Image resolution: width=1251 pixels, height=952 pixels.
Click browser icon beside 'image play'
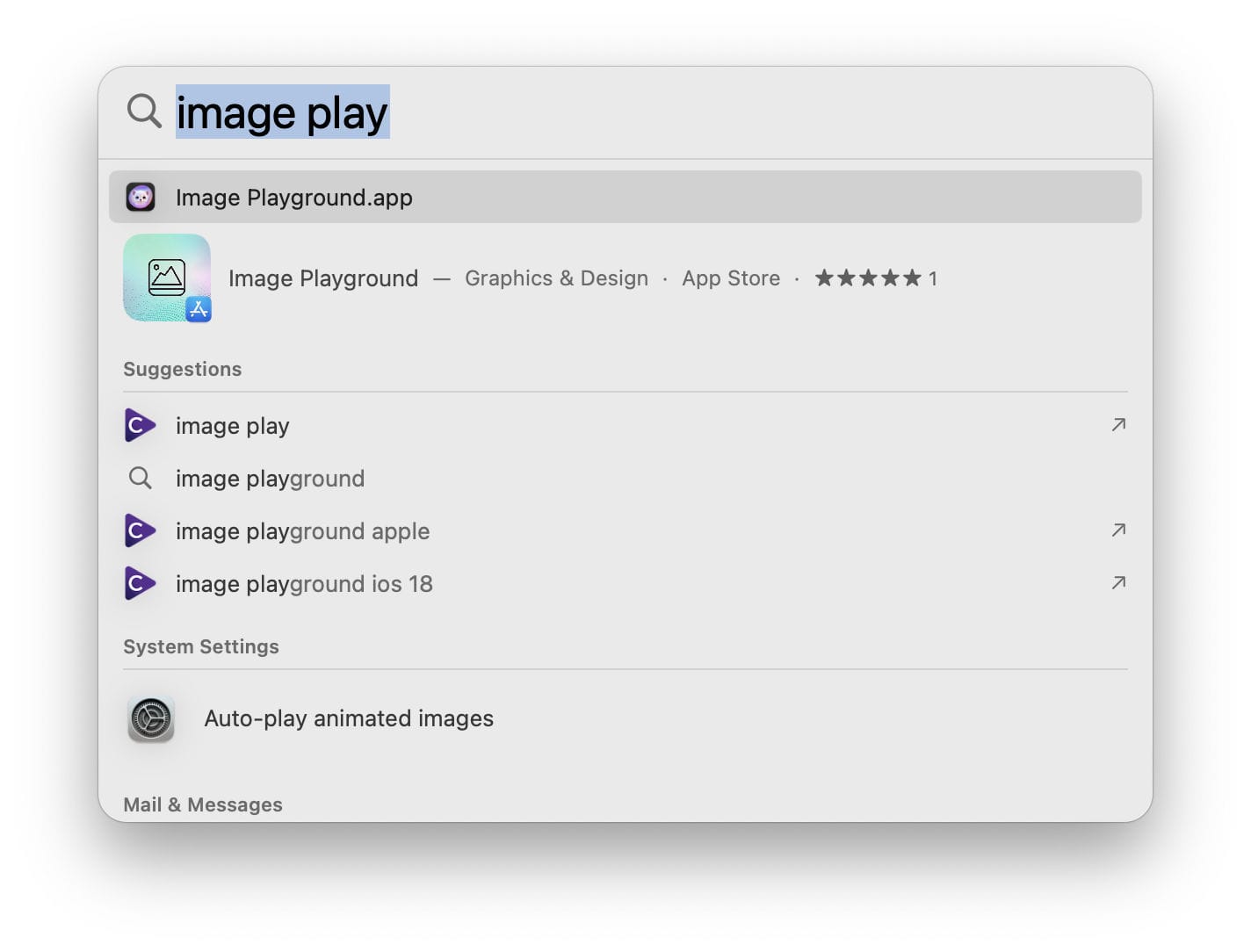coord(141,426)
